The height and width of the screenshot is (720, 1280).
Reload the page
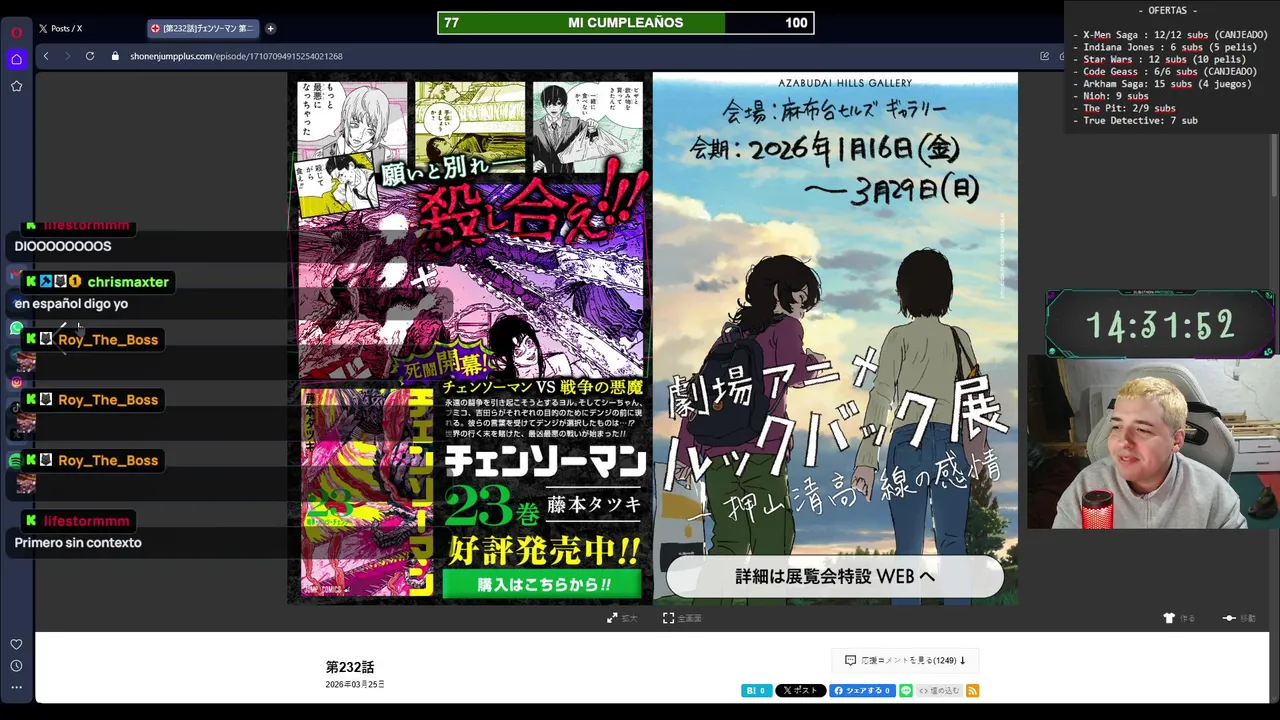point(90,56)
